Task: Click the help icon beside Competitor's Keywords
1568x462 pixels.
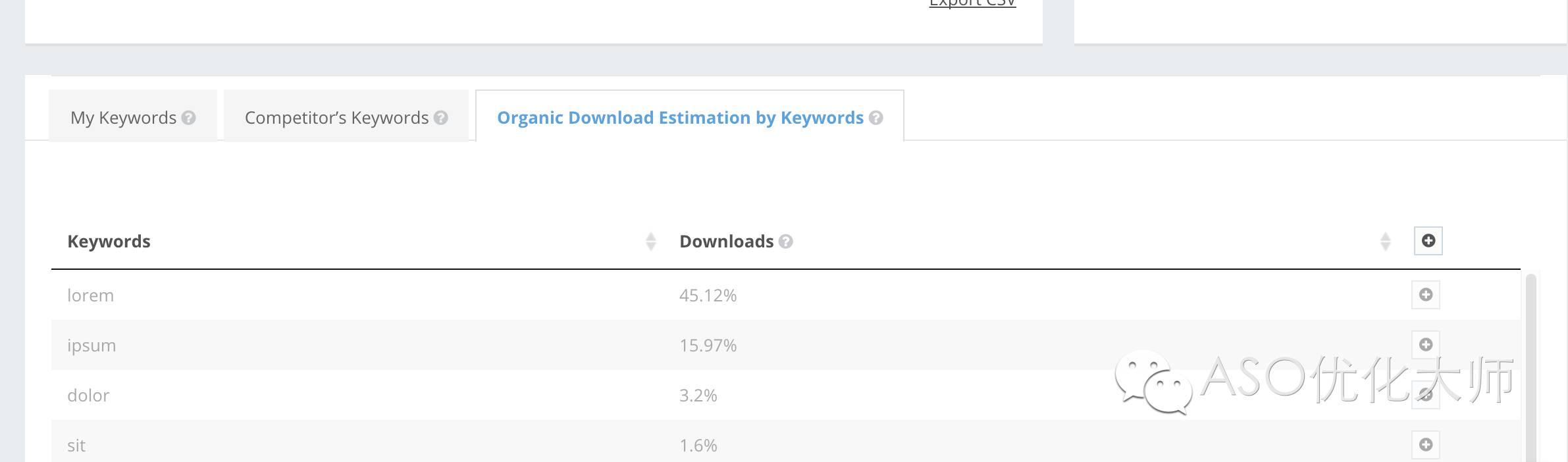Action: (441, 118)
